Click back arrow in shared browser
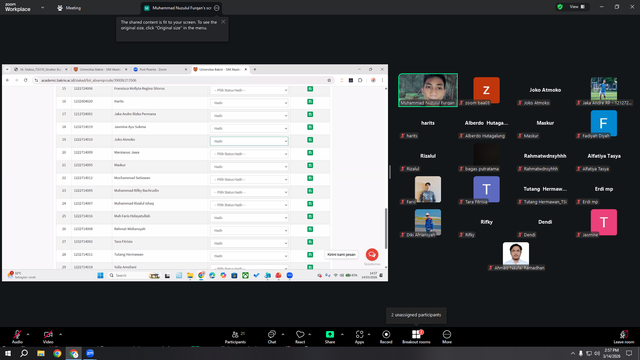This screenshot has width=640, height=360. pyautogui.click(x=8, y=80)
